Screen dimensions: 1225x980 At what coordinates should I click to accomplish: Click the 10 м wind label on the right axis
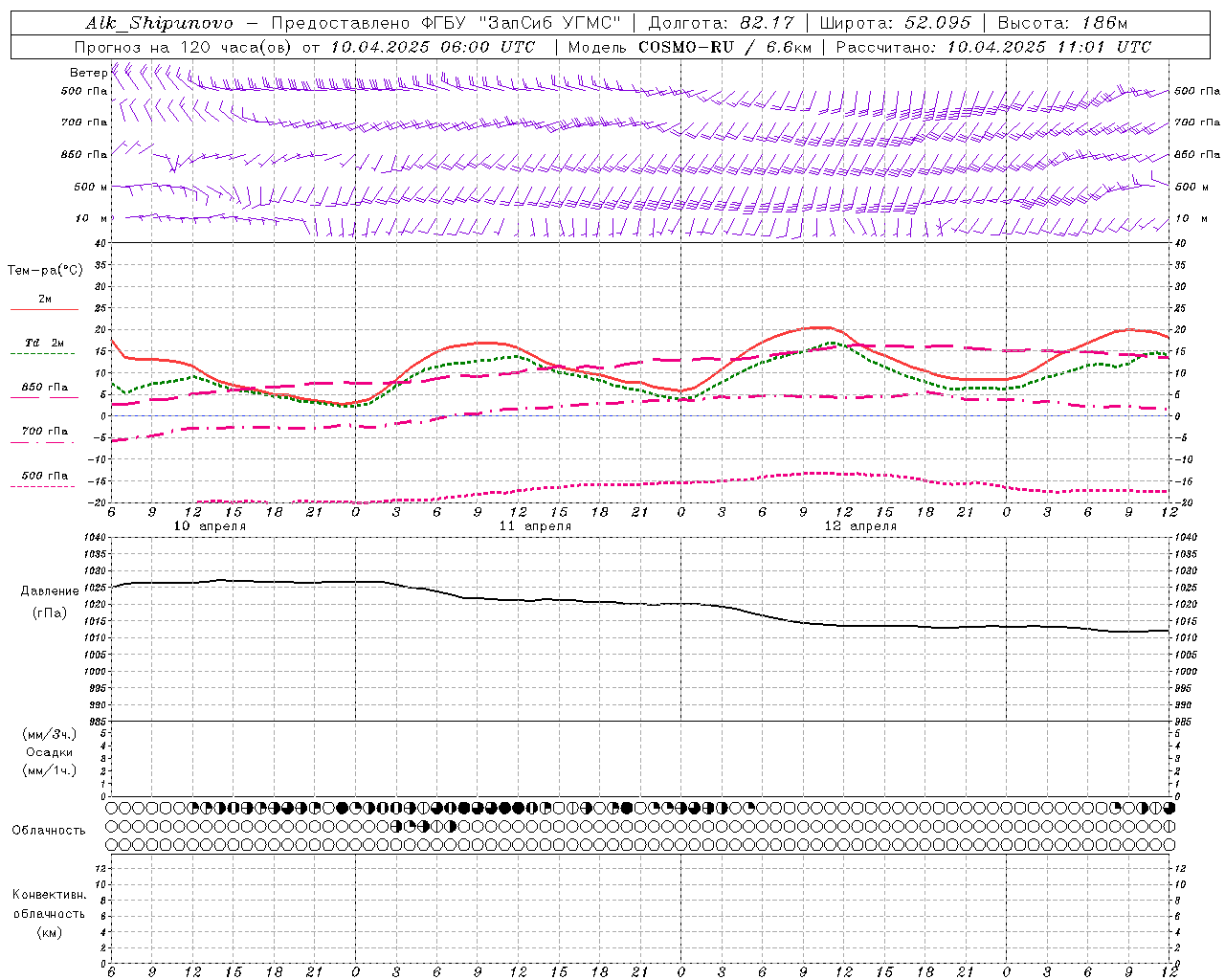[1191, 218]
